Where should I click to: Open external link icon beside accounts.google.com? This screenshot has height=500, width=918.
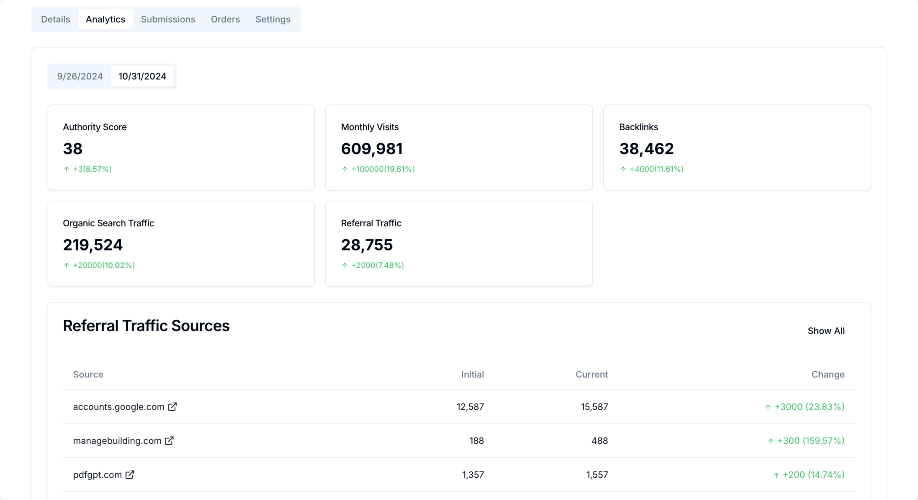click(x=173, y=407)
